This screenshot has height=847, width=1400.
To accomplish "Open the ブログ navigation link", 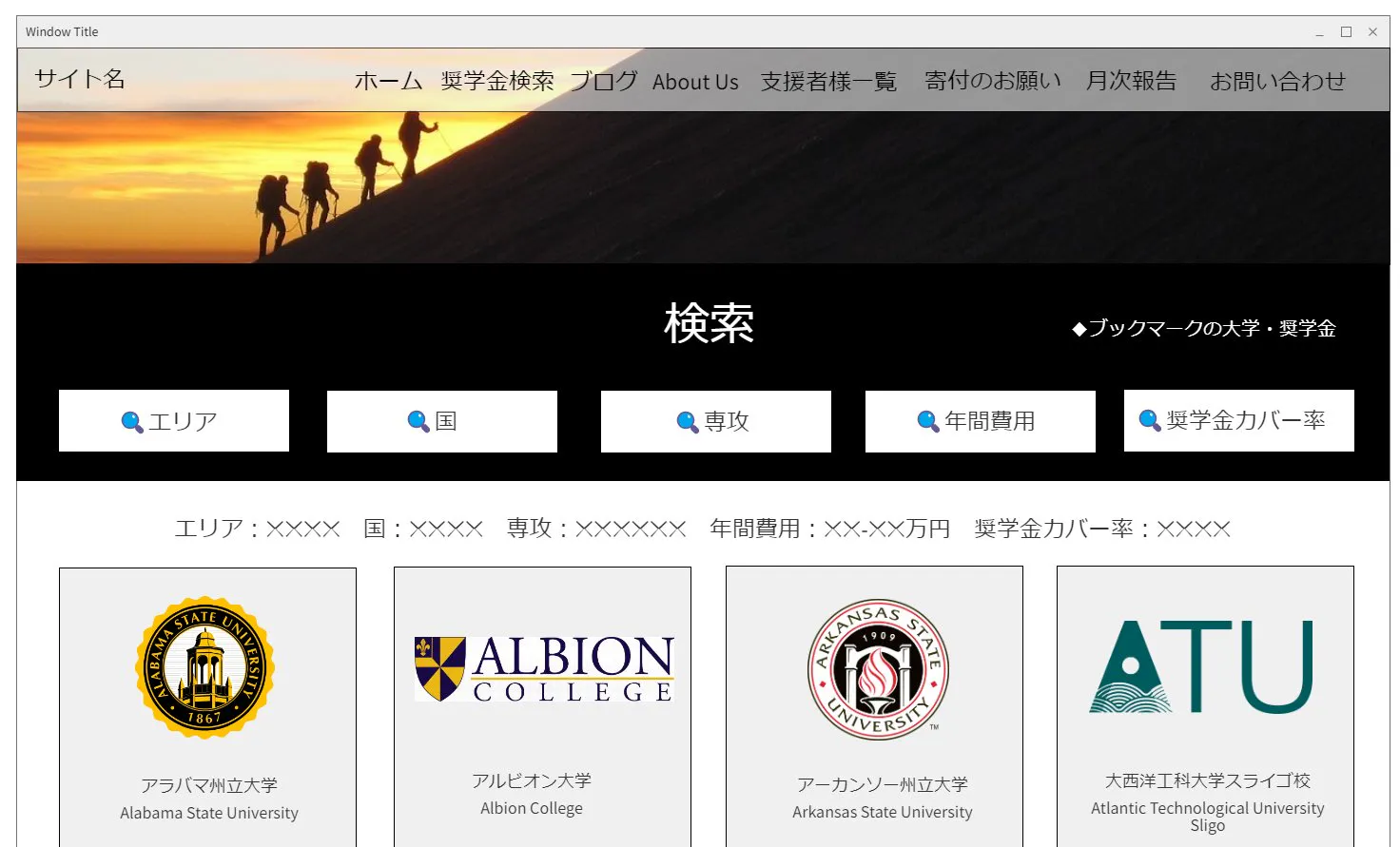I will (604, 82).
